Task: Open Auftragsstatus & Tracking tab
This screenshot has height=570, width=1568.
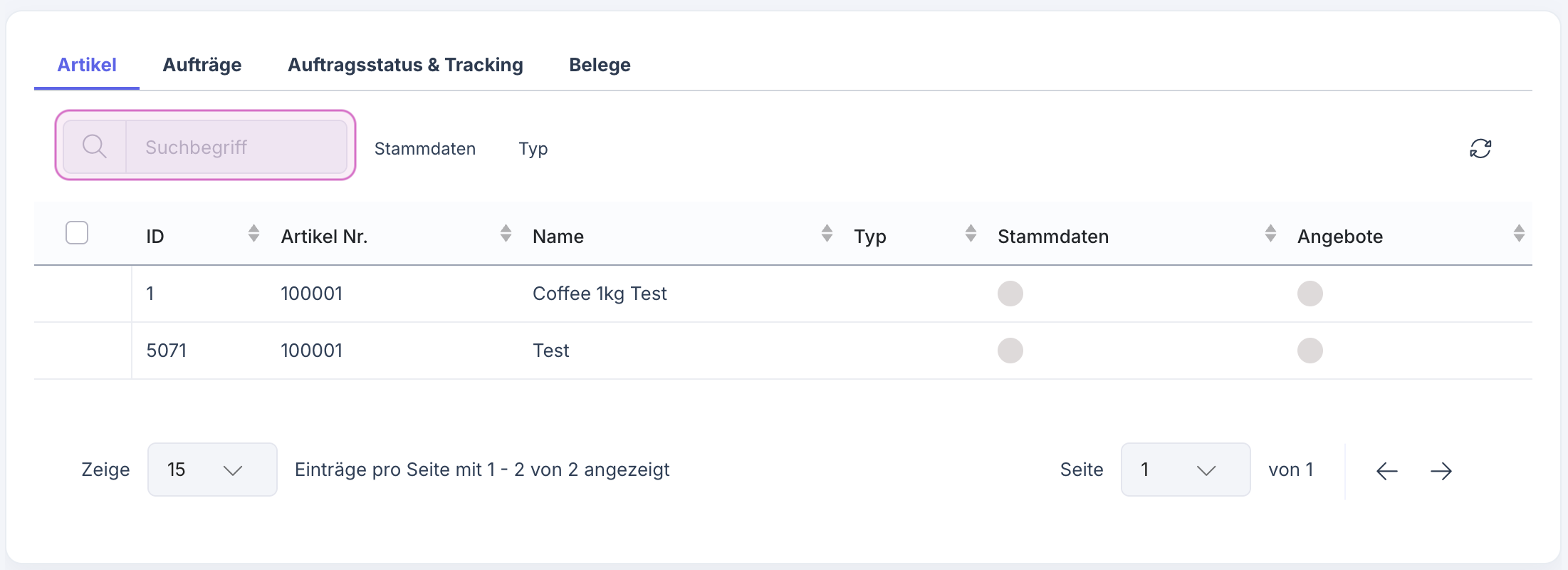Action: coord(405,65)
